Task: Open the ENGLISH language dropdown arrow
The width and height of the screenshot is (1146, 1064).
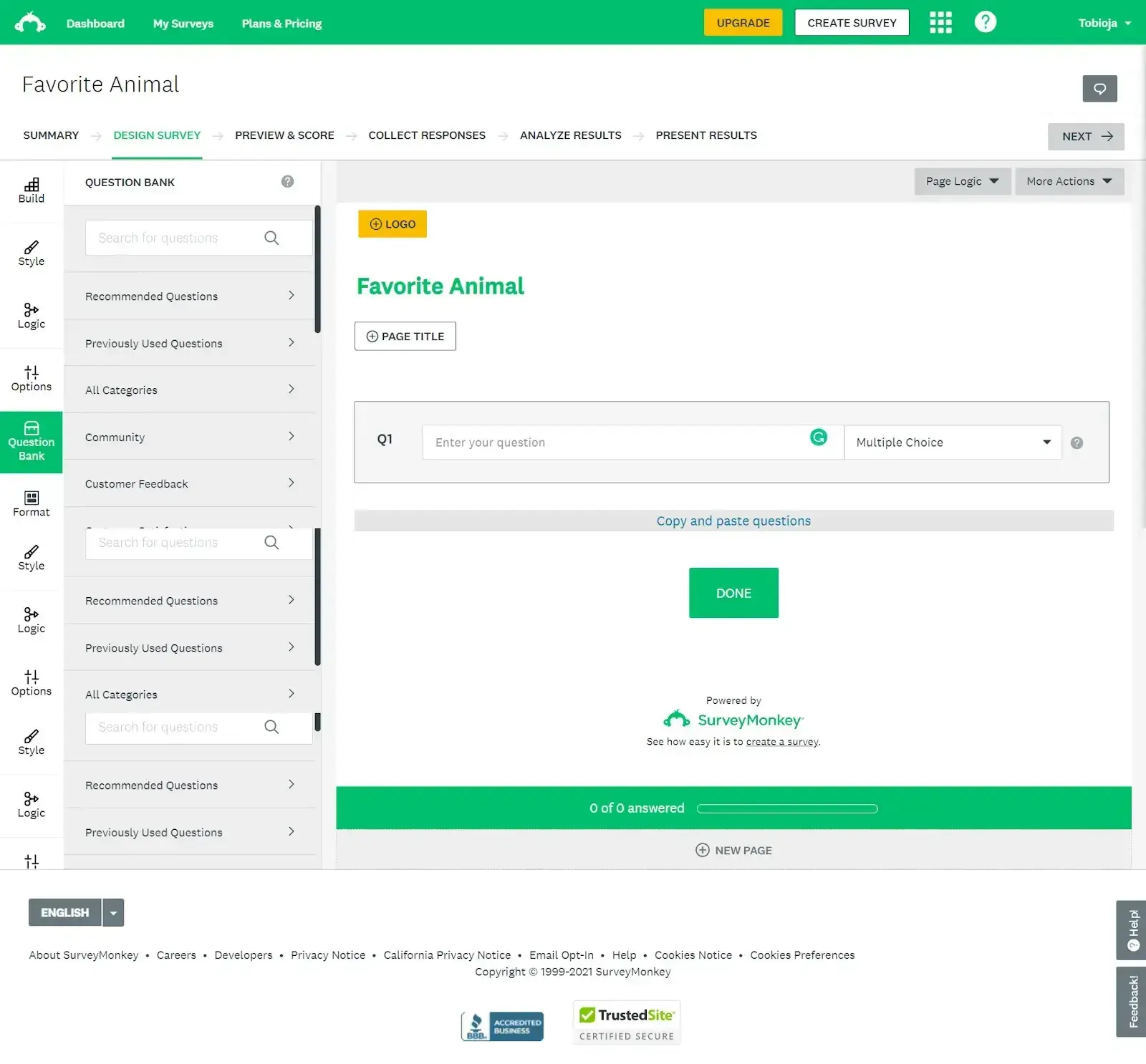Action: (112, 912)
